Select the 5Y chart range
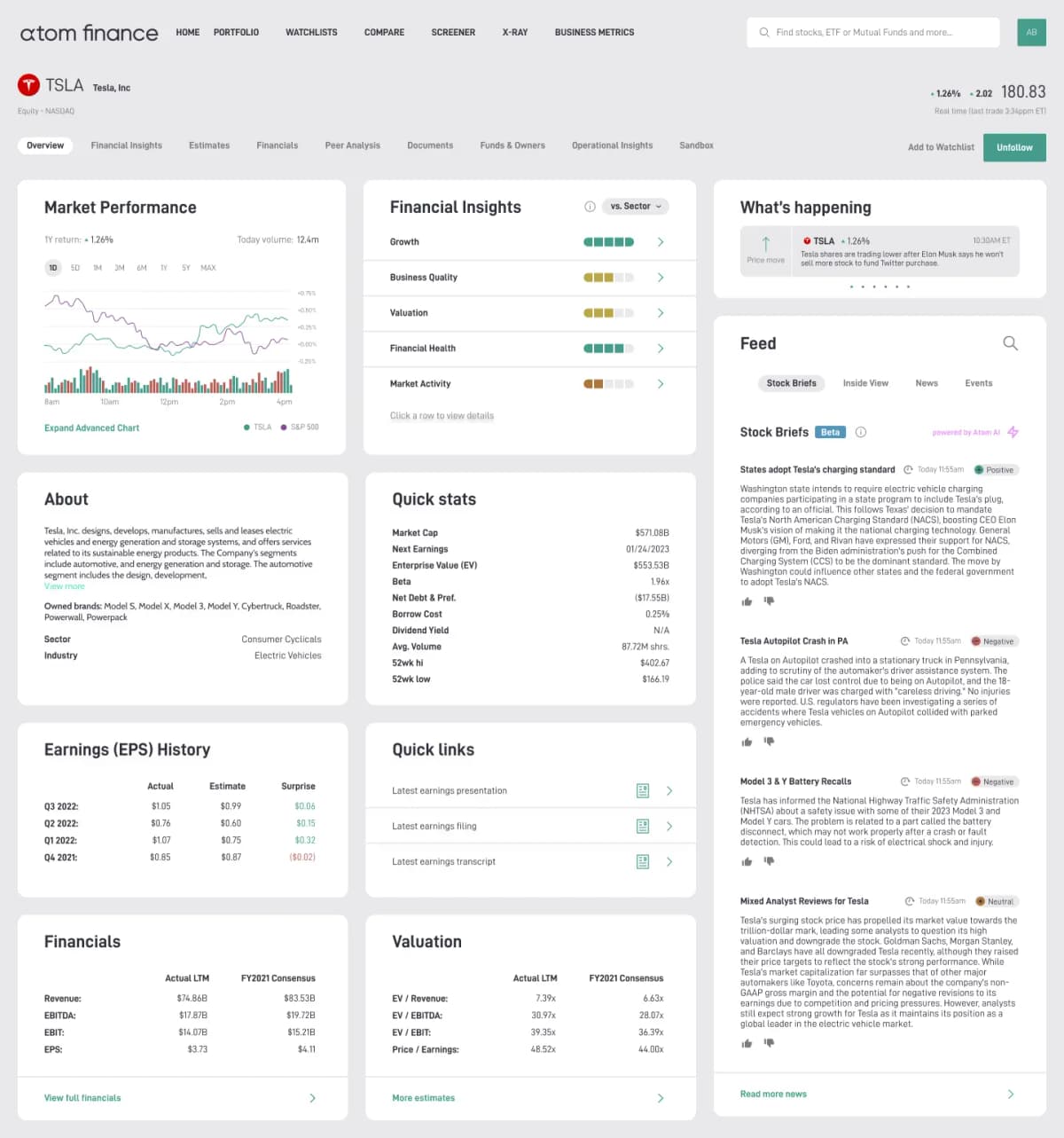The height and width of the screenshot is (1138, 1064). coord(186,268)
